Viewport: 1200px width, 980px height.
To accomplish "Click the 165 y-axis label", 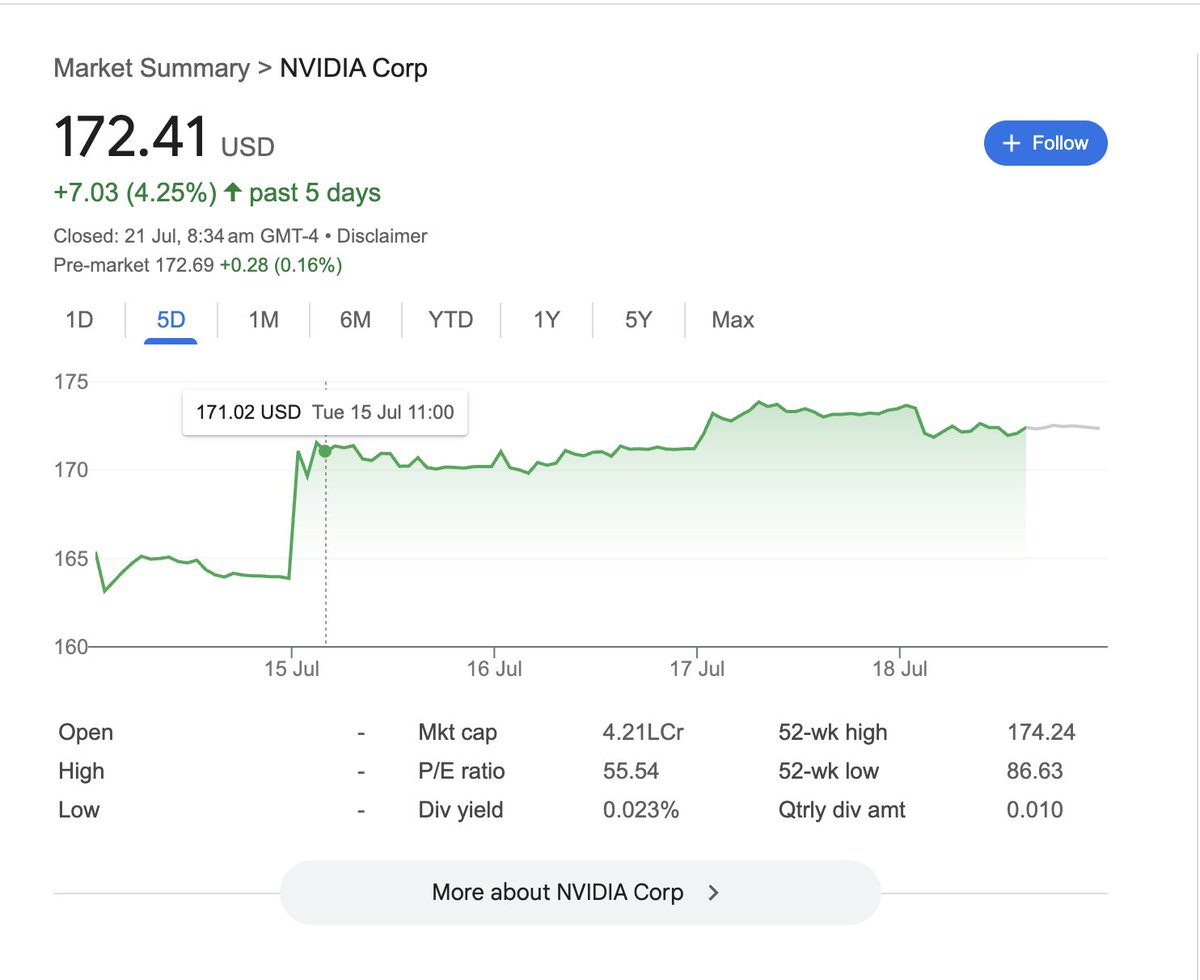I will 71,558.
